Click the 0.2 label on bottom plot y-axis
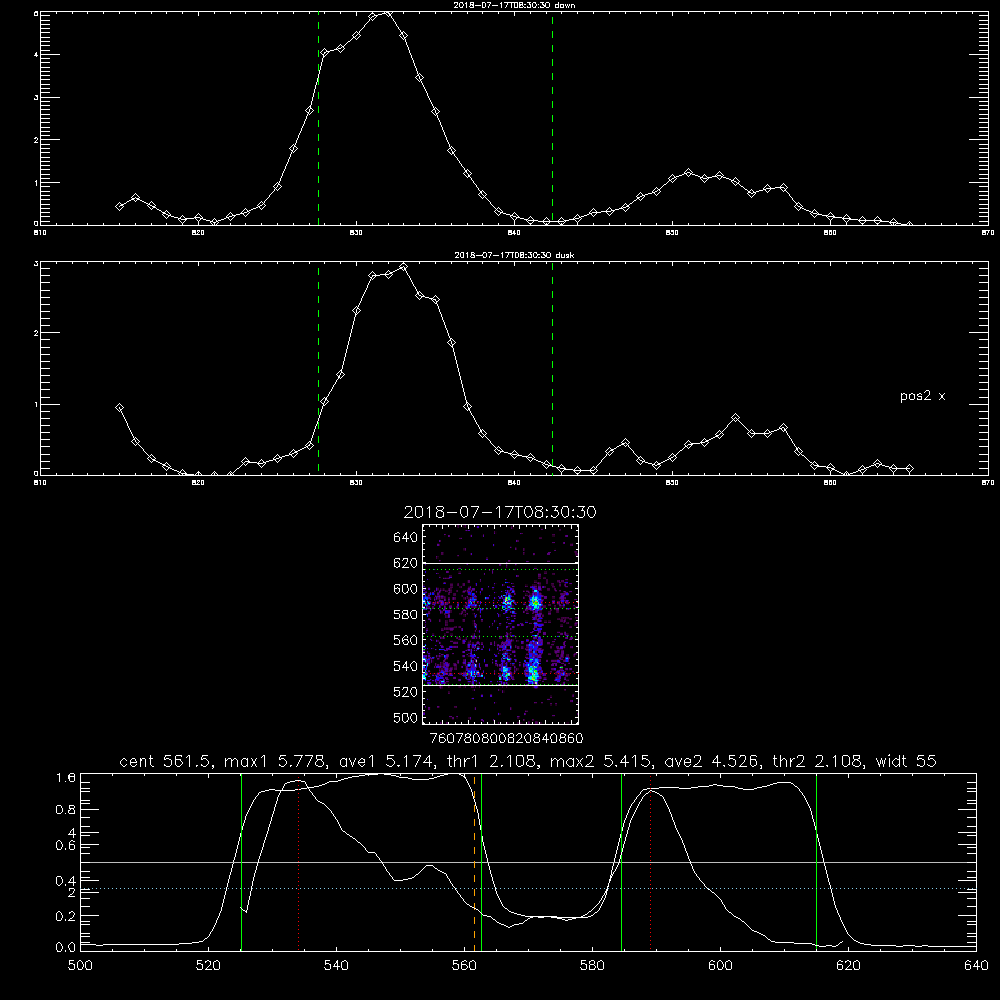1000x1000 pixels. 66,916
